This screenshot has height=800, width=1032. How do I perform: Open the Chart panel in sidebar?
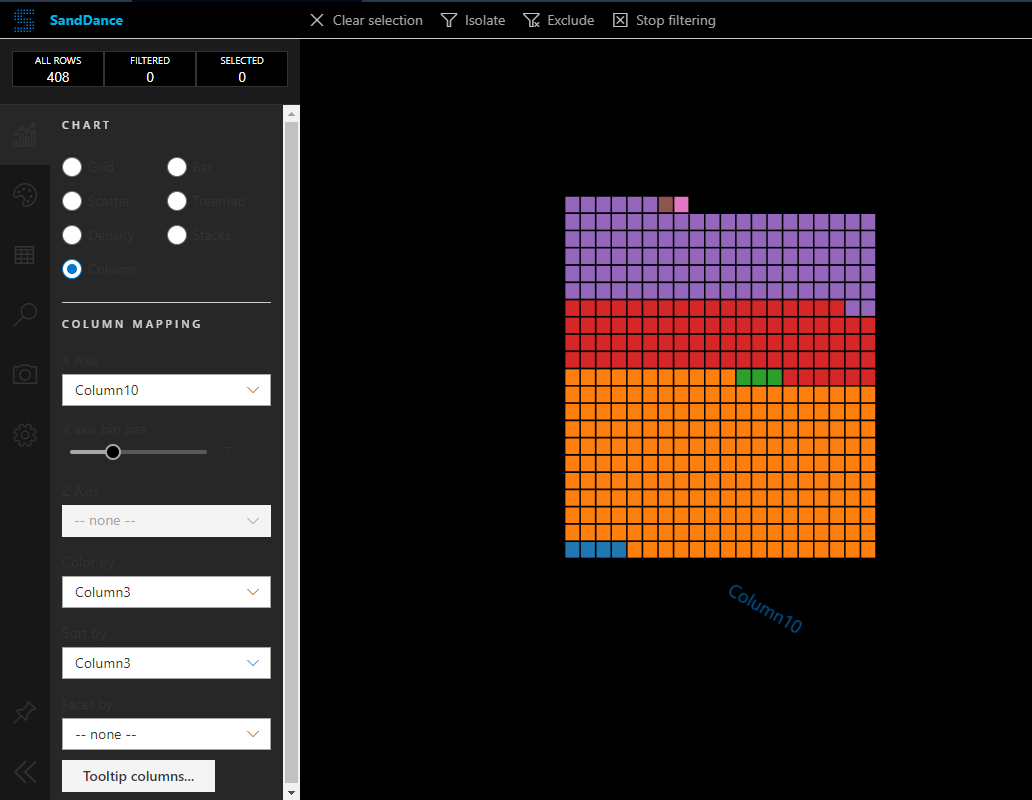pos(25,135)
